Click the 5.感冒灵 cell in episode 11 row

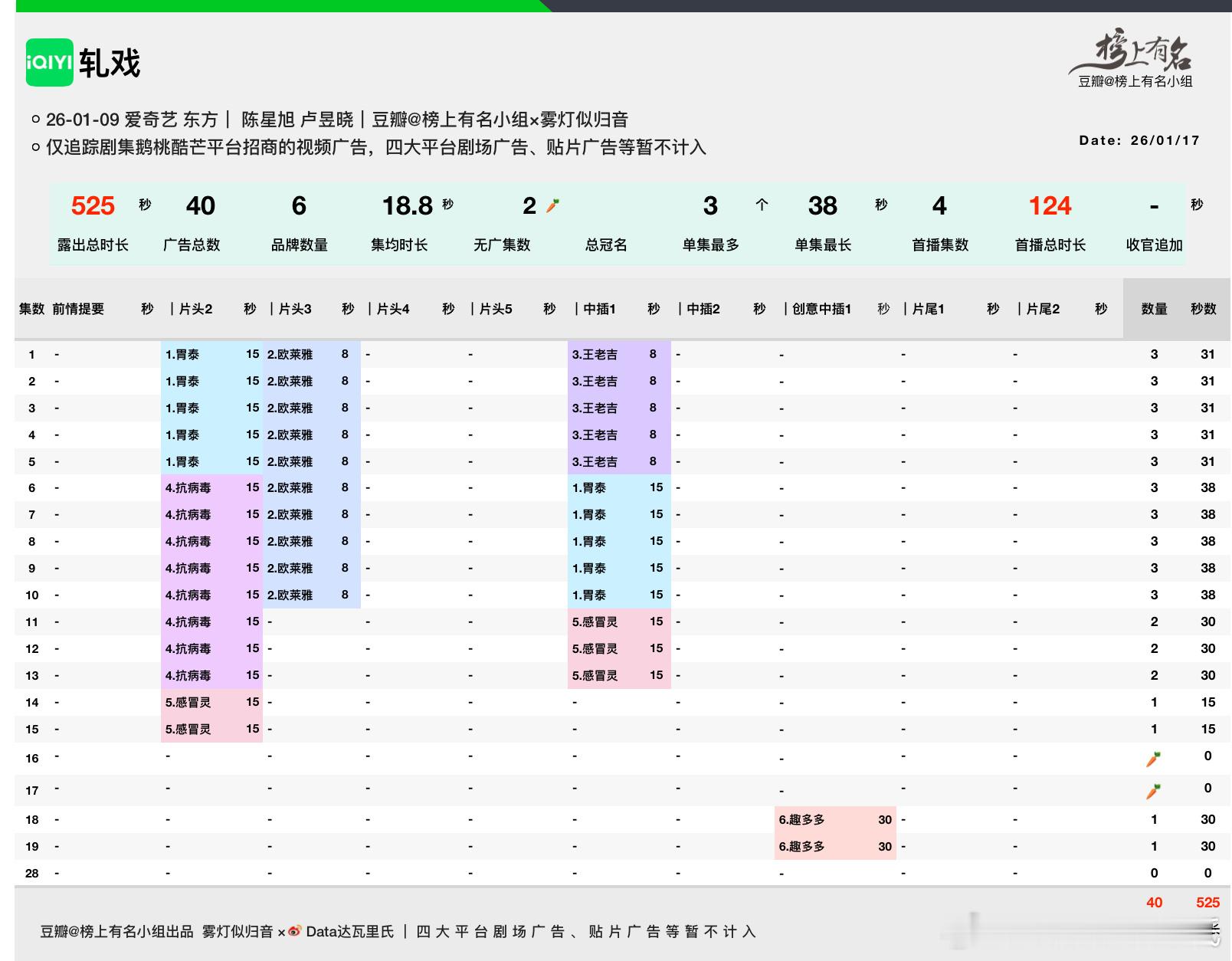click(x=619, y=622)
